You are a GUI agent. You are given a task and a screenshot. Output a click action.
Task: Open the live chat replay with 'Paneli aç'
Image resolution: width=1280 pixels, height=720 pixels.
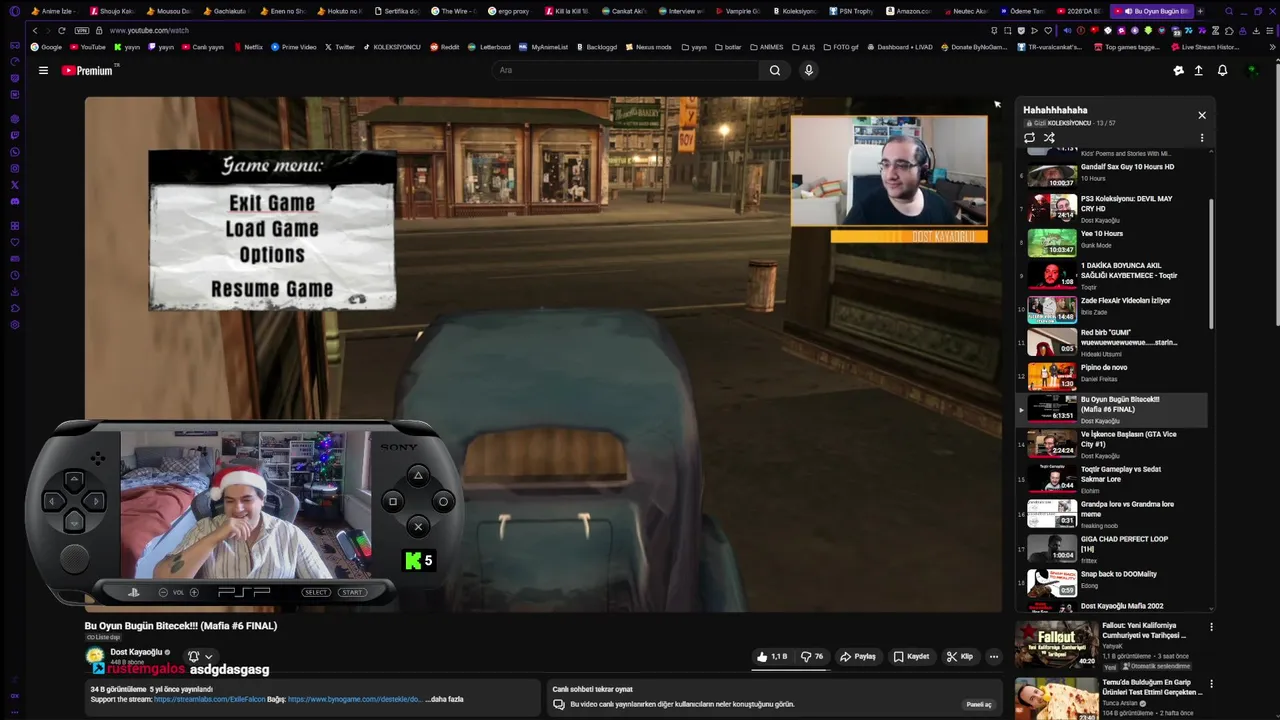979,704
